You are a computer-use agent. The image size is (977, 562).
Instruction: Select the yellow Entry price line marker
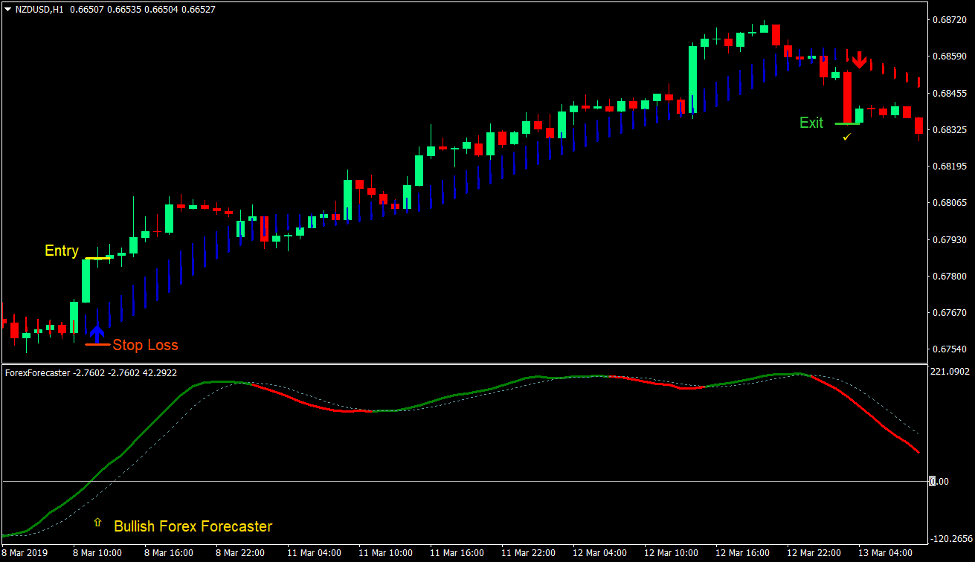[98, 258]
